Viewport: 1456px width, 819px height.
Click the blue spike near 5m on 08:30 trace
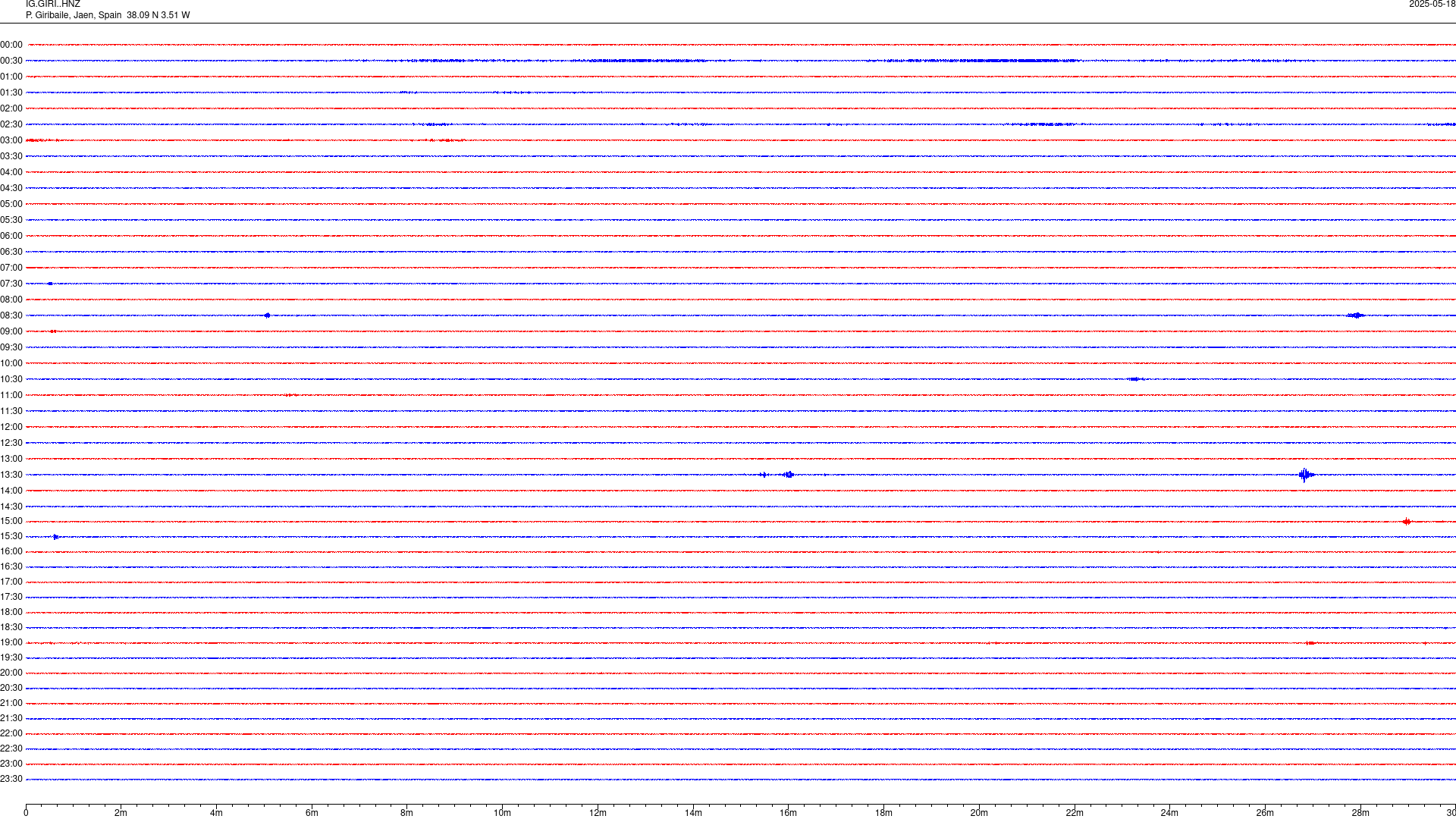pyautogui.click(x=267, y=315)
